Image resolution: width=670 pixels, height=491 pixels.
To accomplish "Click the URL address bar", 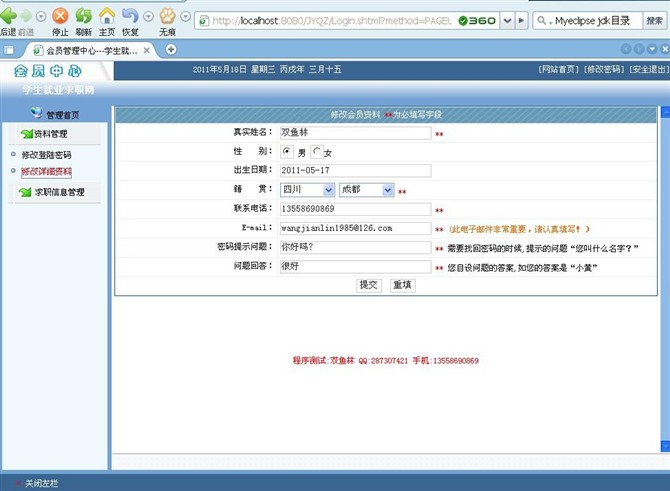I will (x=332, y=21).
